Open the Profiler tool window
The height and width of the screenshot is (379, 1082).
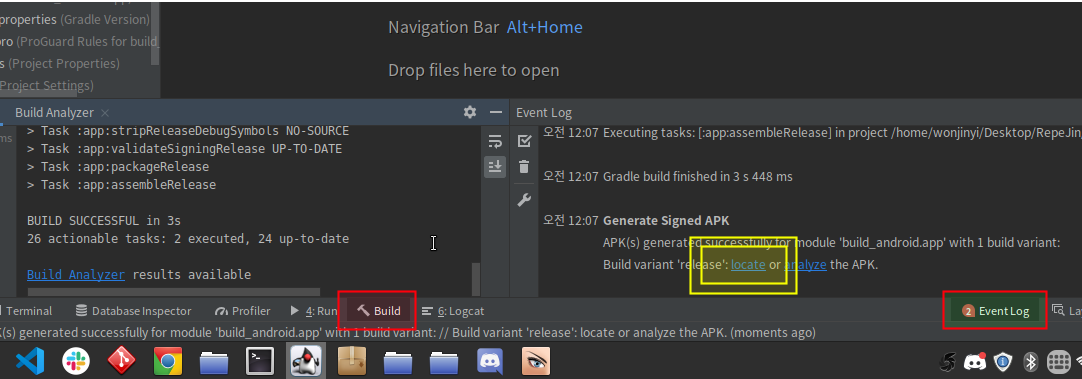pyautogui.click(x=243, y=311)
